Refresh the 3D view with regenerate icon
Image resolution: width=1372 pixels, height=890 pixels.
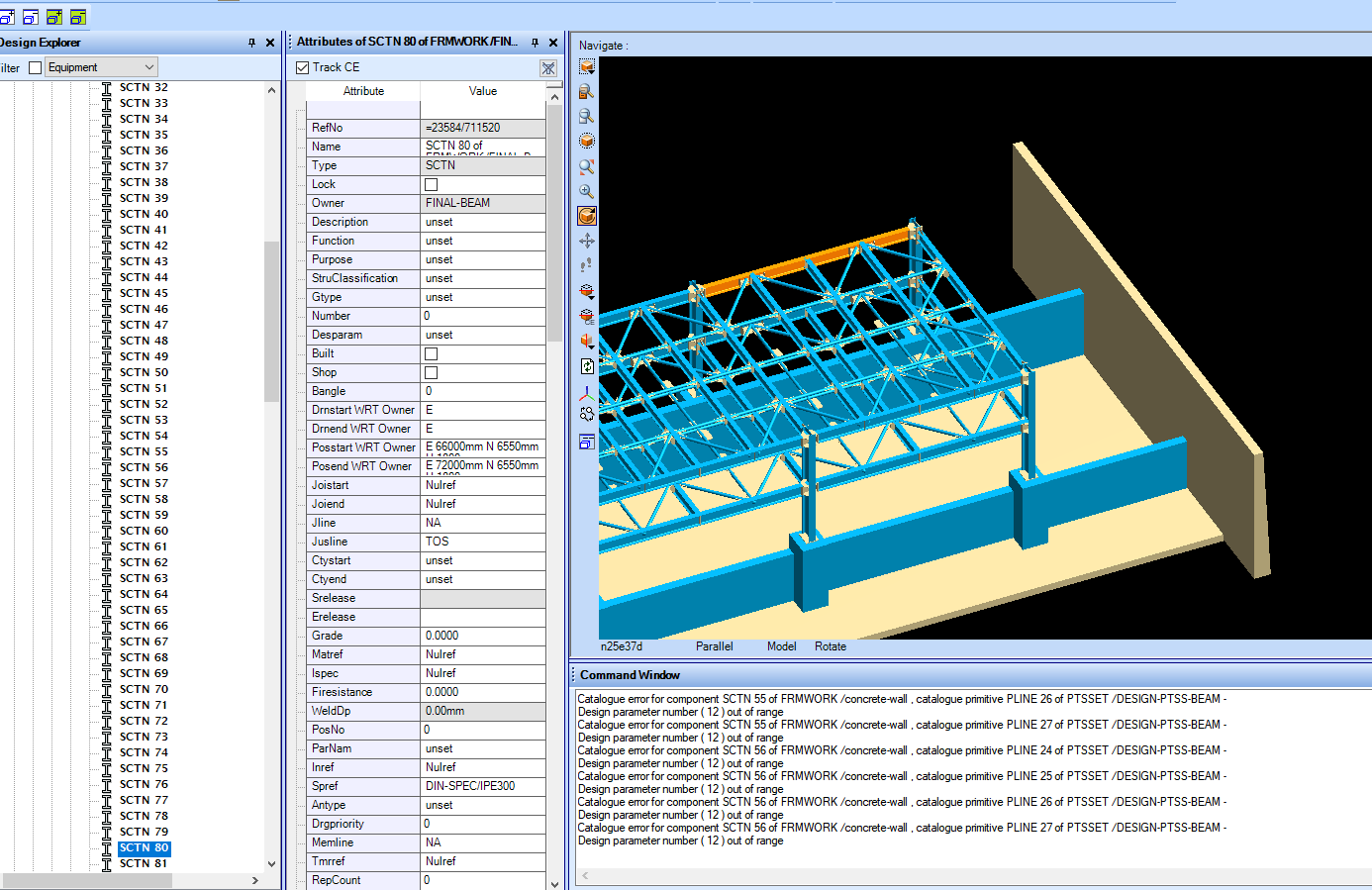tap(587, 365)
